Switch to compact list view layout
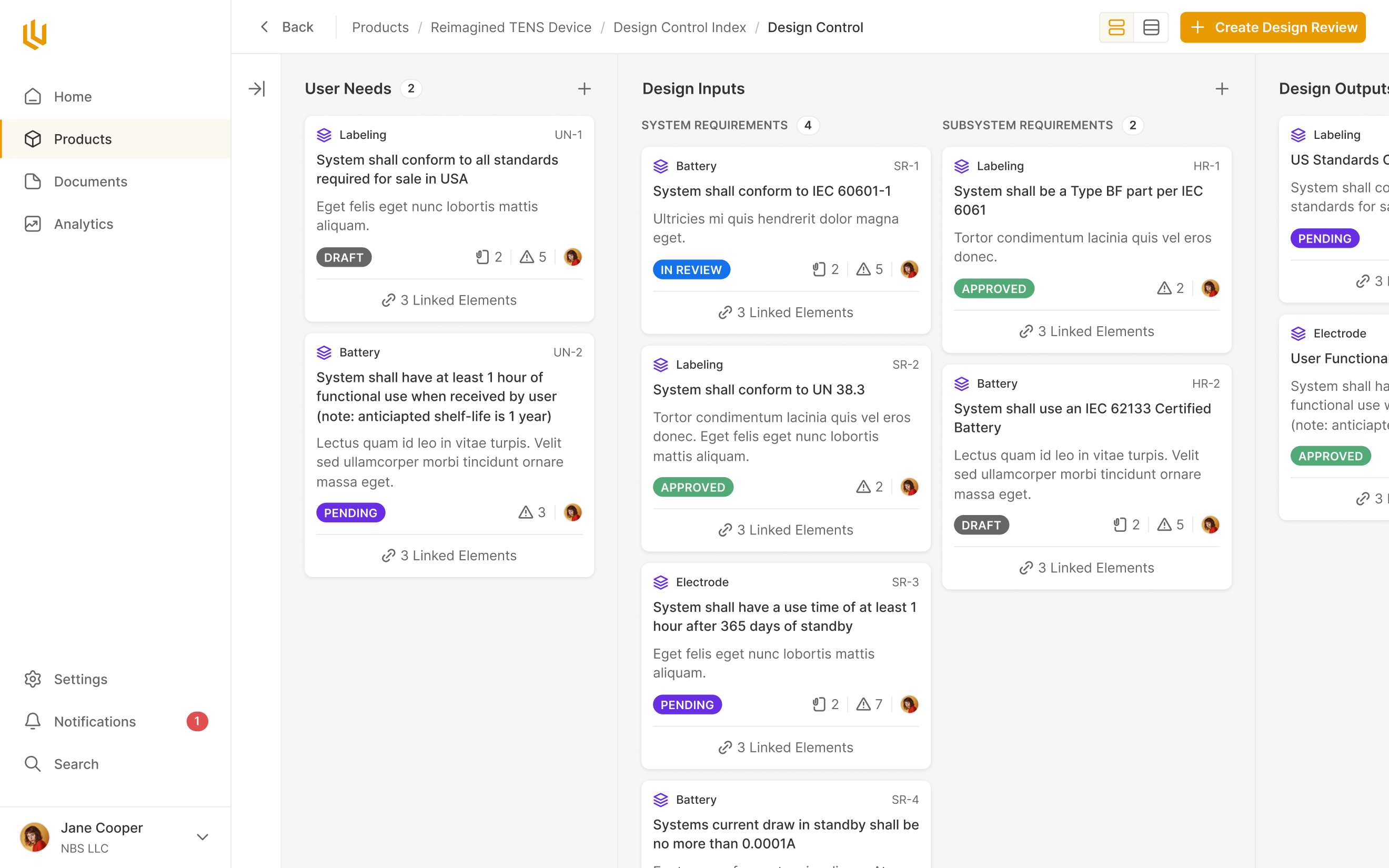Image resolution: width=1389 pixels, height=868 pixels. pyautogui.click(x=1151, y=27)
